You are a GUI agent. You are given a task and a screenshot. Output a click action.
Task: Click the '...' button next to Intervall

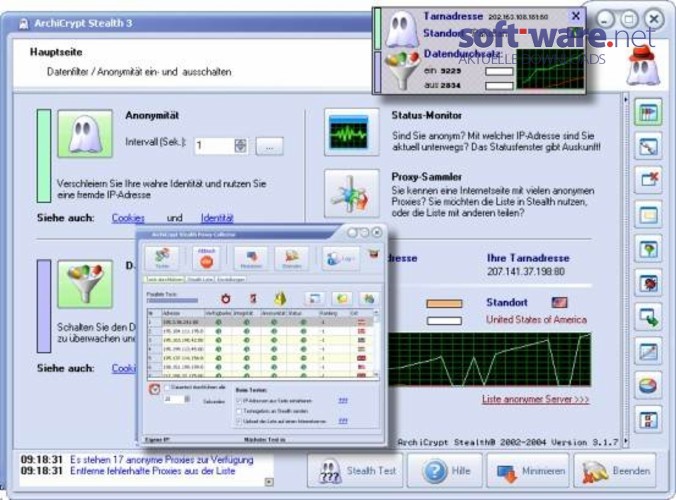coord(269,146)
